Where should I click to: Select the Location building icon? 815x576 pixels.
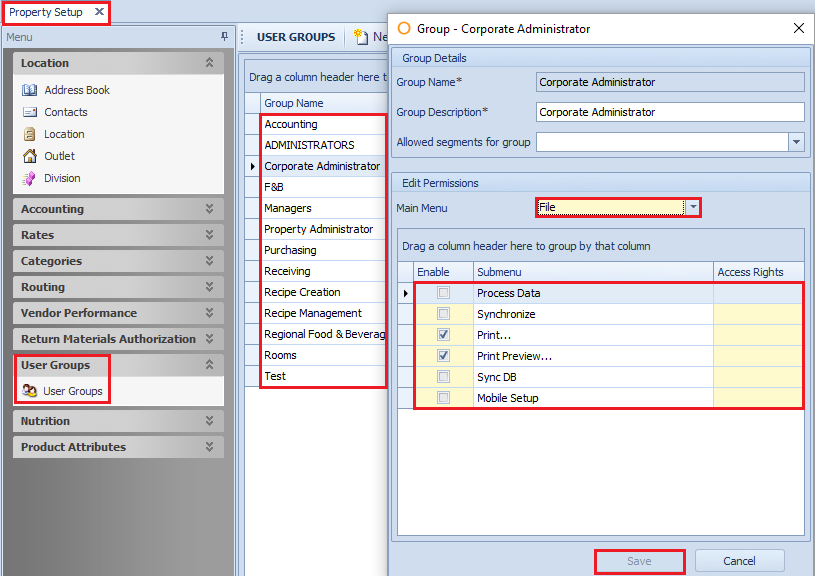[x=29, y=134]
